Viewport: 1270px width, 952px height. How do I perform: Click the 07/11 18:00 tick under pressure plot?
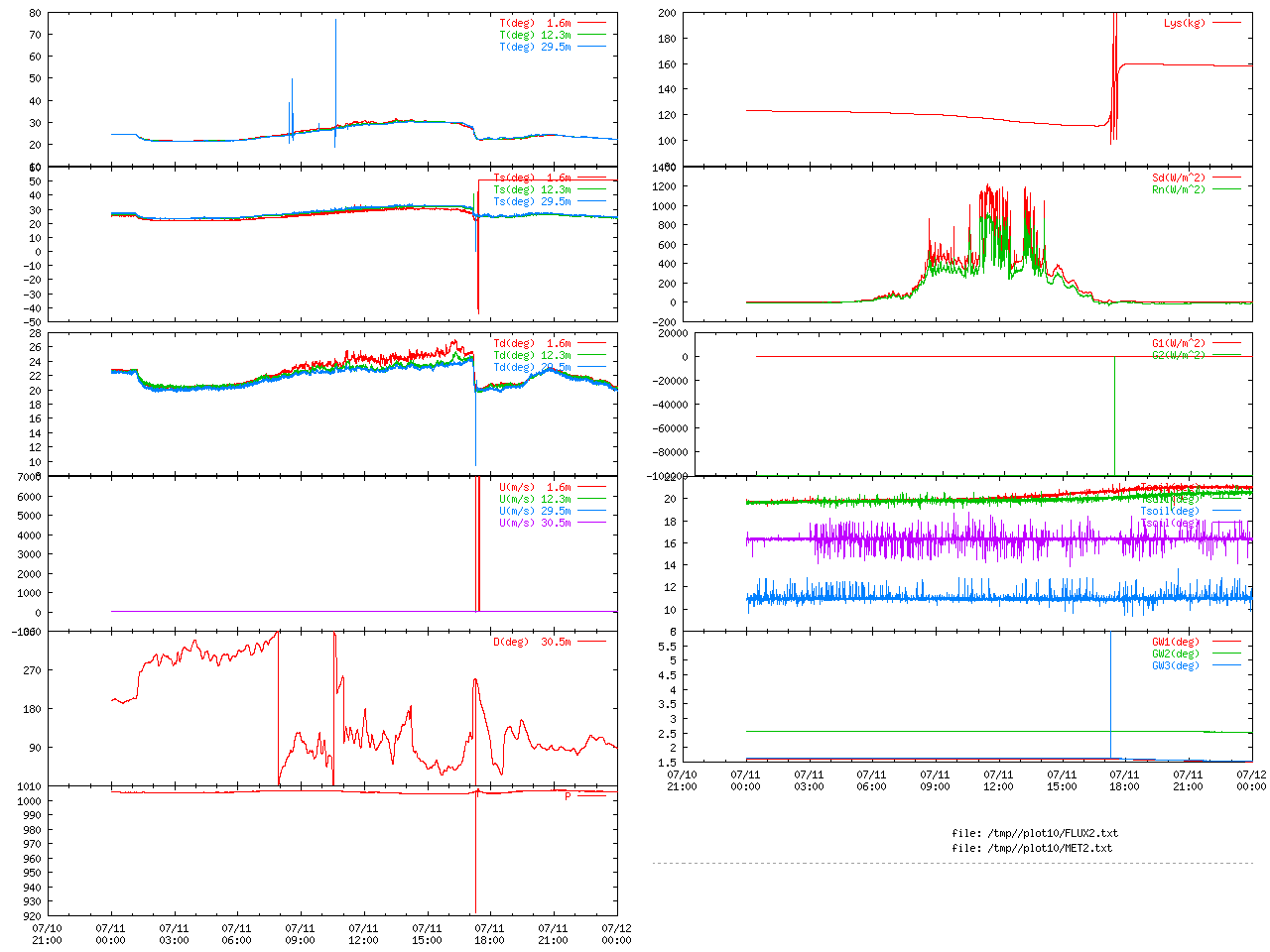click(x=489, y=934)
